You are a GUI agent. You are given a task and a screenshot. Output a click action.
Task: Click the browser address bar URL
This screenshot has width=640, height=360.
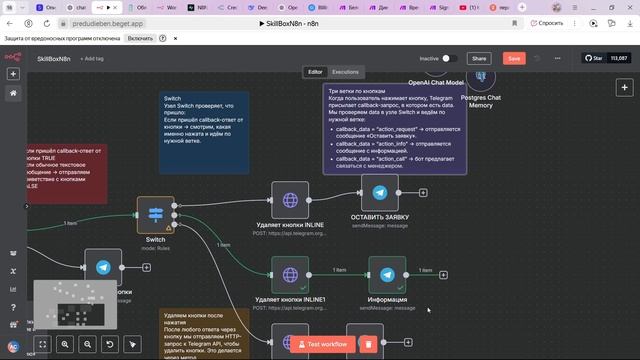(107, 24)
